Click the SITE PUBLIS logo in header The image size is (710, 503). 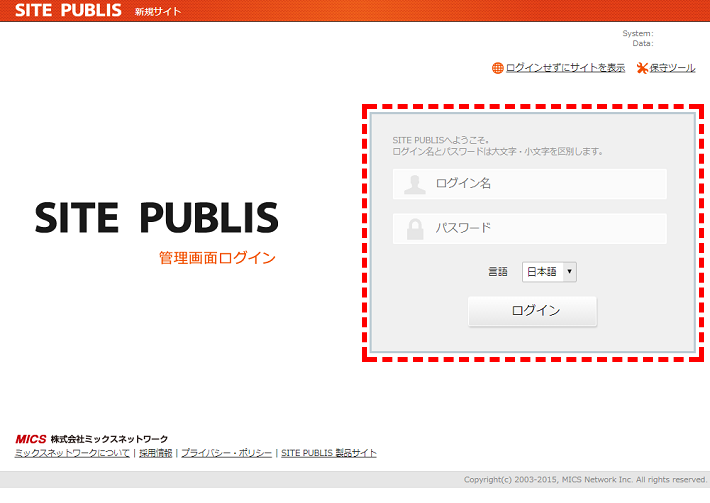coord(68,10)
